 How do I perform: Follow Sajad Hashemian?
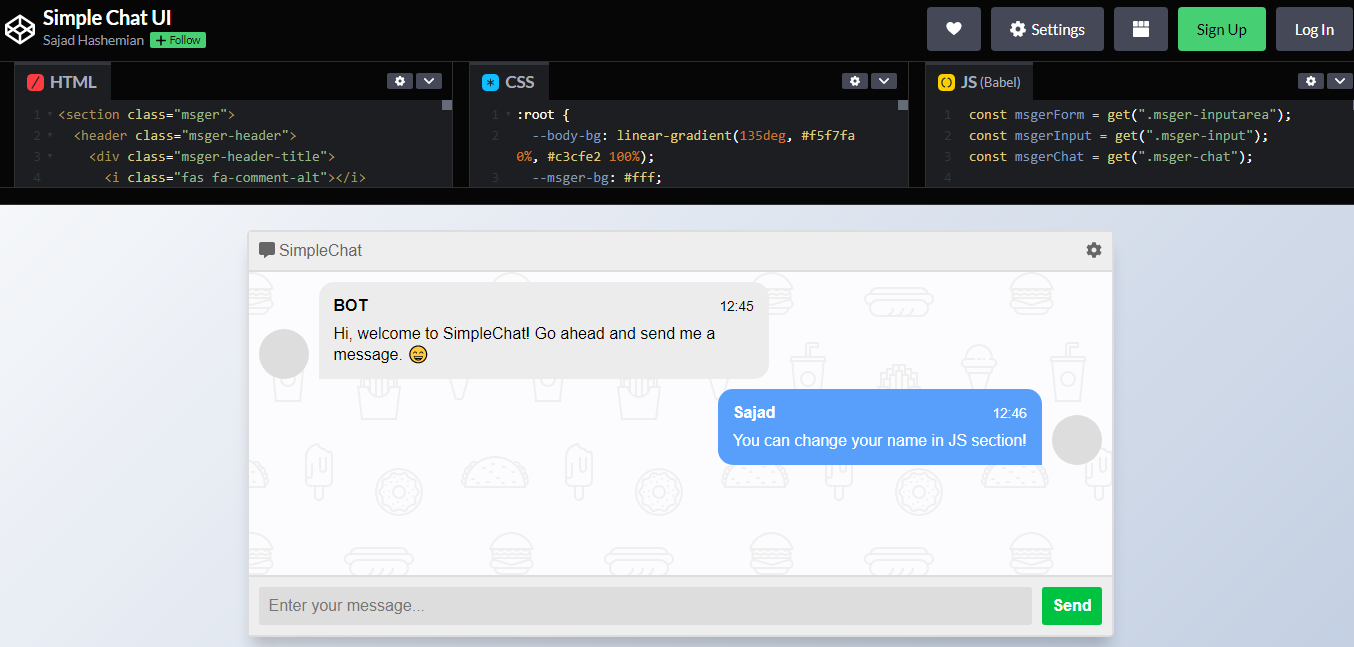tap(177, 40)
